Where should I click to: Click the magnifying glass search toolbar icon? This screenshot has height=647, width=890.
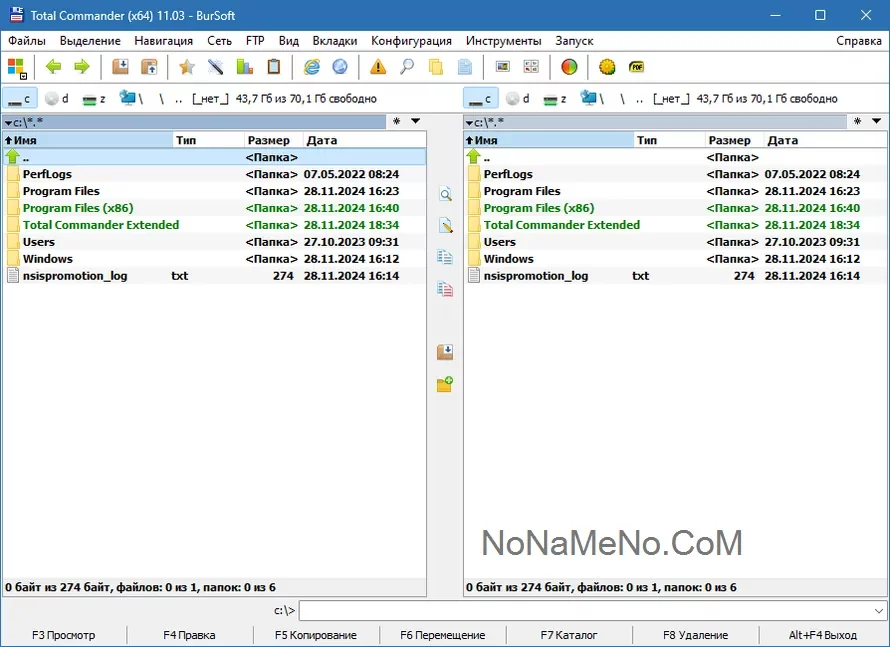407,67
